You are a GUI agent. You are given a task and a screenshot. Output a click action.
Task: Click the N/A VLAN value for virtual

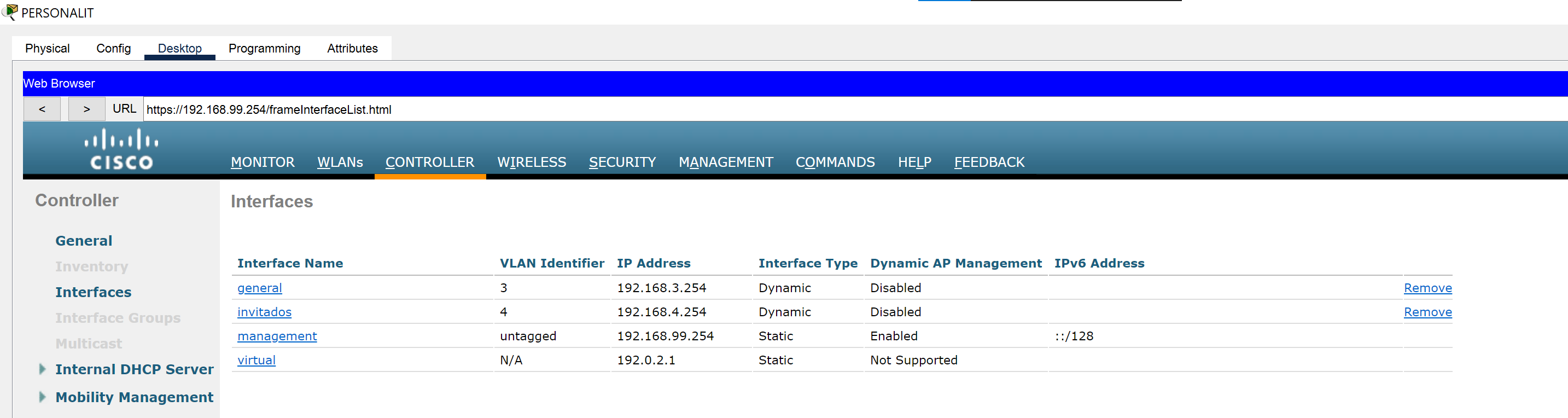[511, 360]
